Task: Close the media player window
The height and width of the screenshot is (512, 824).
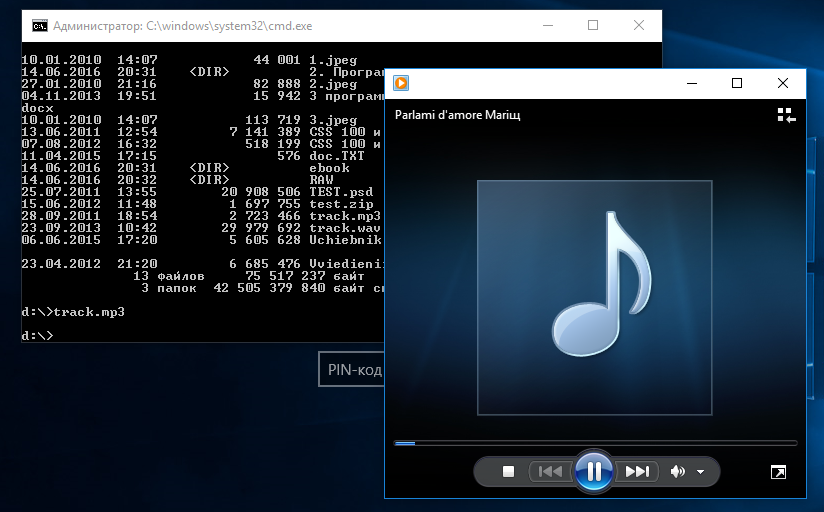Action: pos(782,83)
